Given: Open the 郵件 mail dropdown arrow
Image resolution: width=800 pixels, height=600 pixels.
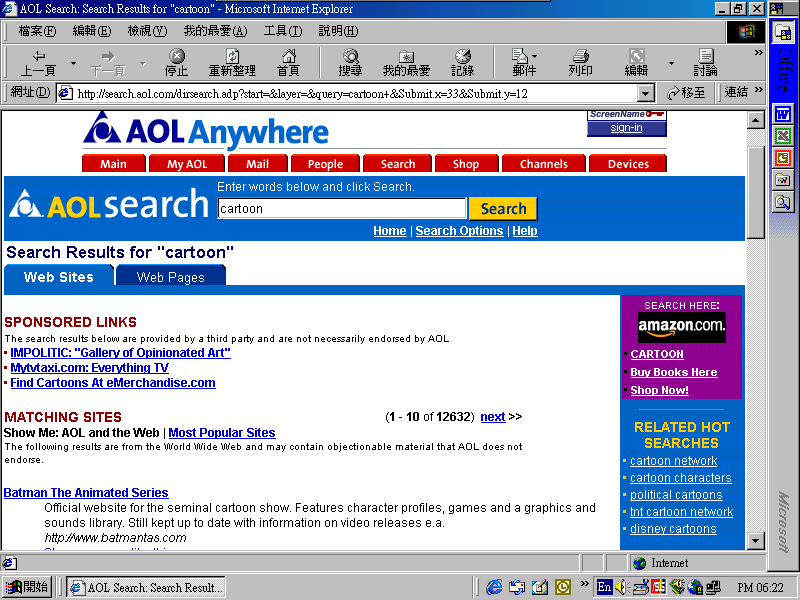Looking at the screenshot, I should (534, 56).
